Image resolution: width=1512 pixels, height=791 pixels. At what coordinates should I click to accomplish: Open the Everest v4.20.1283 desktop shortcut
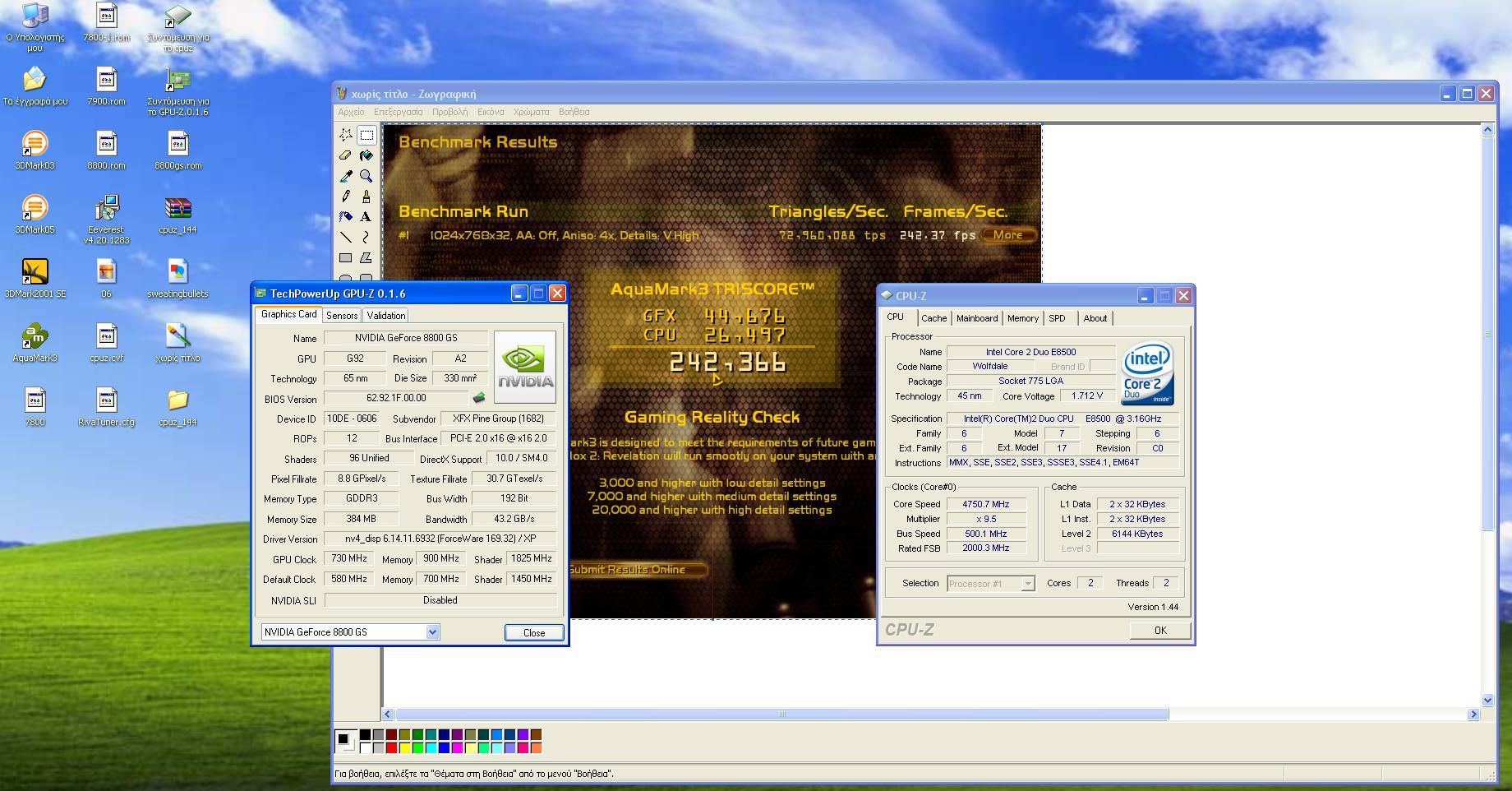pos(106,220)
